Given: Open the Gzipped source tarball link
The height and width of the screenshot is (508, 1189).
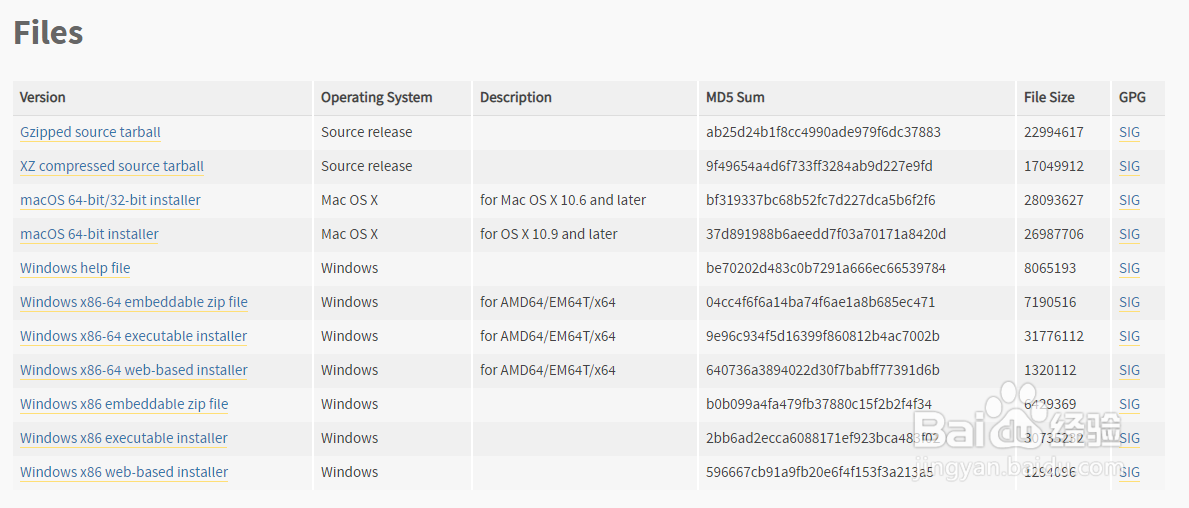Looking at the screenshot, I should click(90, 132).
